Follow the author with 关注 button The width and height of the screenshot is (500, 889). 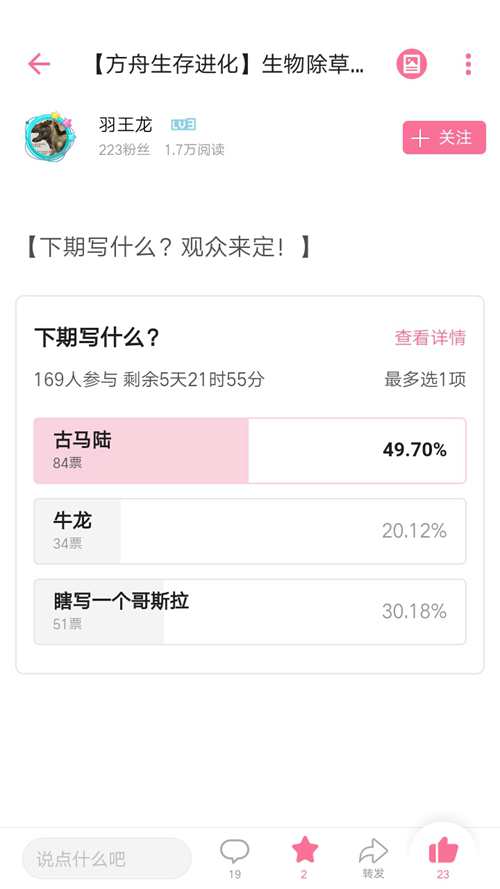click(x=444, y=137)
